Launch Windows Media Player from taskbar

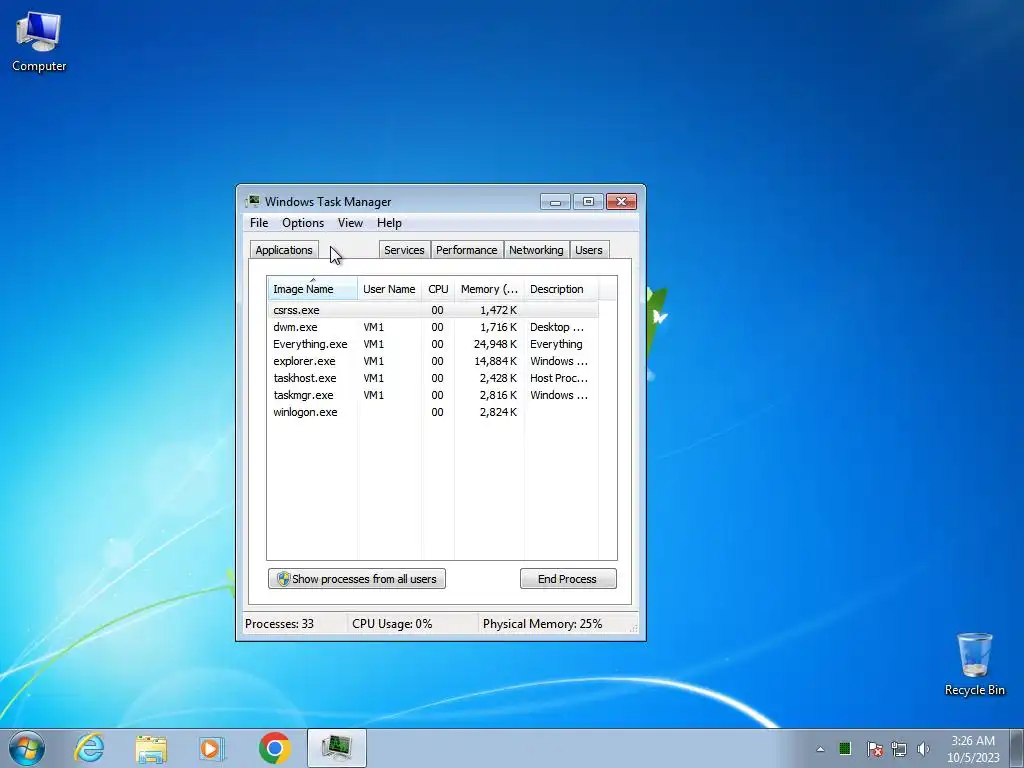pyautogui.click(x=212, y=748)
